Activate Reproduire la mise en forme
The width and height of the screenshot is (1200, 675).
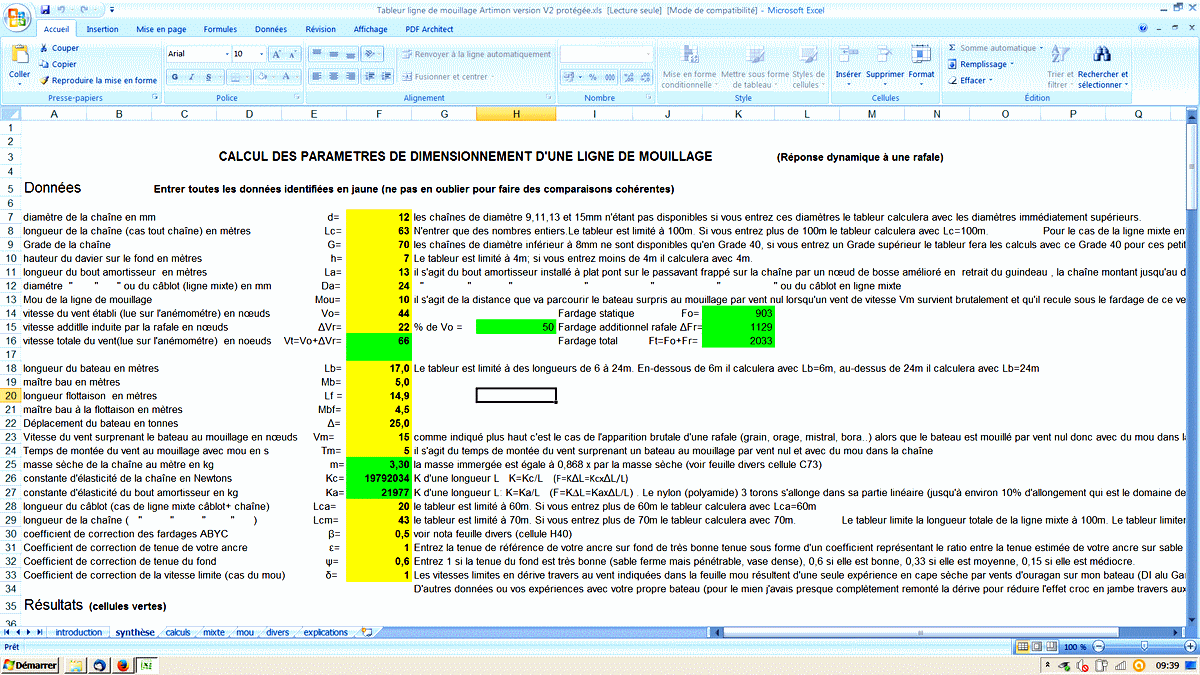(98, 80)
